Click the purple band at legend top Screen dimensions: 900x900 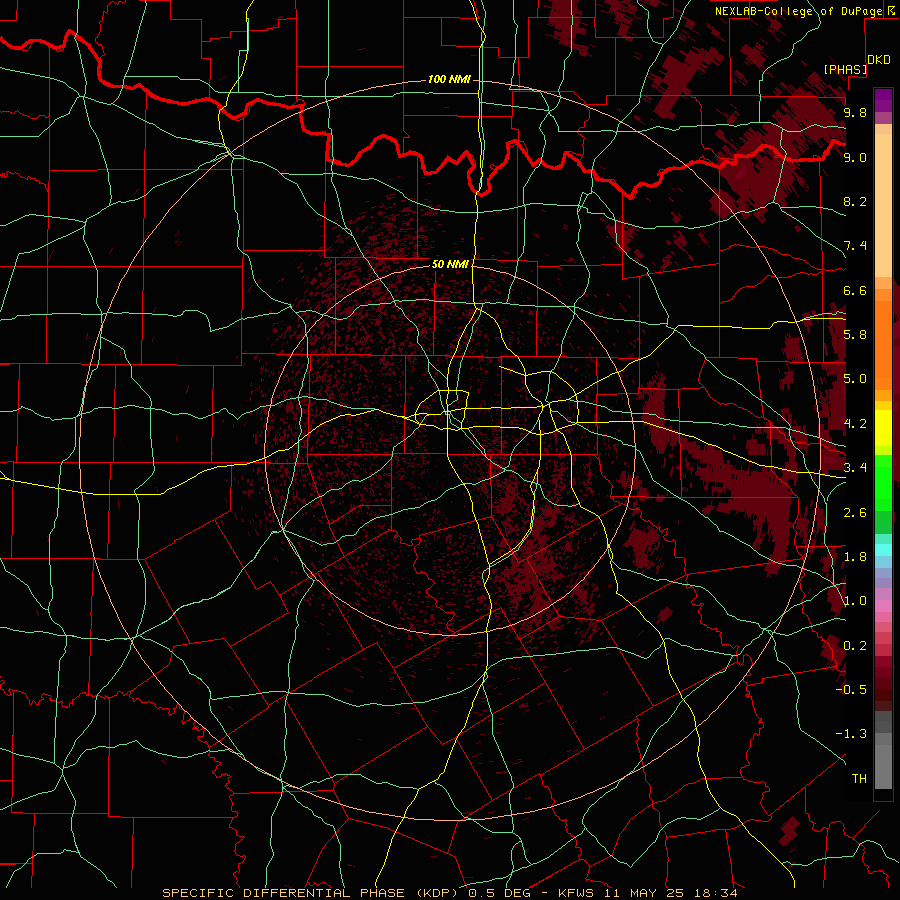point(883,100)
